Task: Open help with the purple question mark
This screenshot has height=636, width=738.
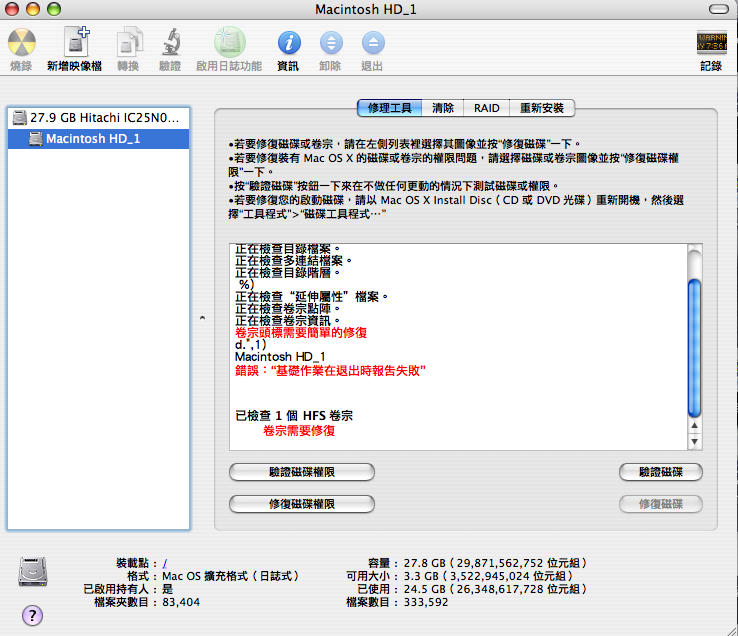Action: [32, 615]
